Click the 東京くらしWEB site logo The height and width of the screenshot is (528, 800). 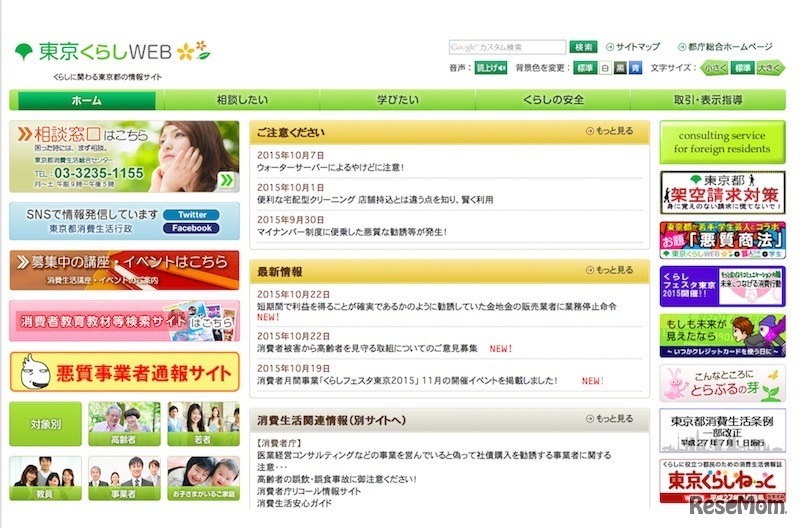(x=112, y=52)
